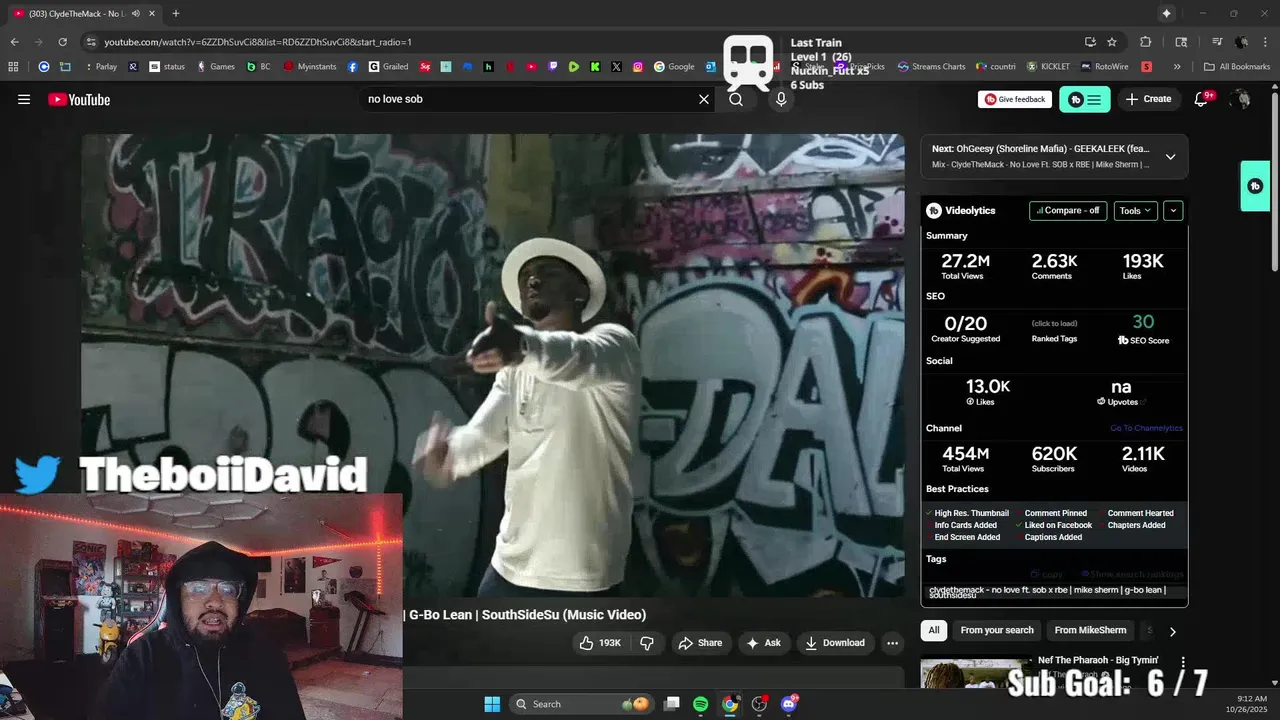Go back in browser history
1280x720 pixels.
pyautogui.click(x=14, y=42)
